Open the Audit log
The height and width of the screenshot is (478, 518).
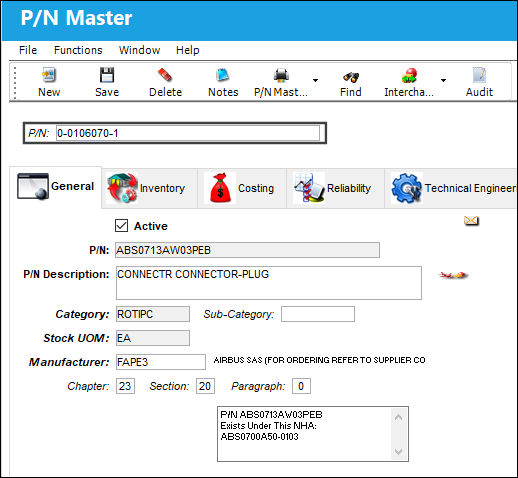pyautogui.click(x=479, y=82)
